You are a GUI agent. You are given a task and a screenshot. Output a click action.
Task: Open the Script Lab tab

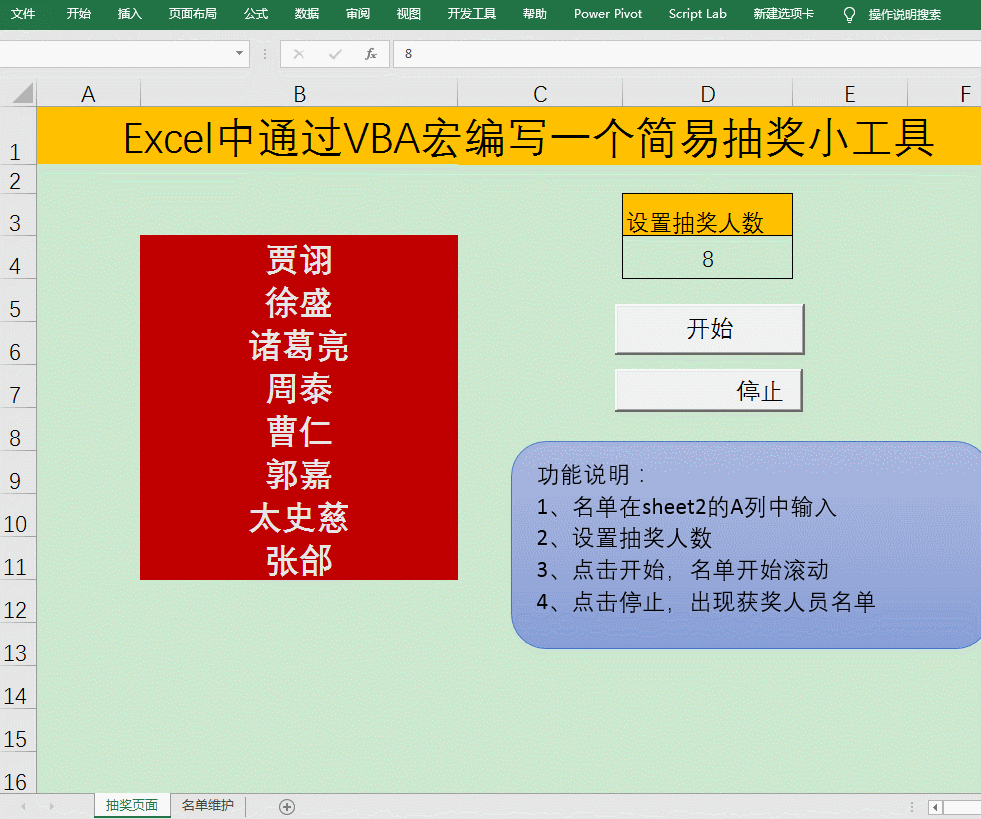pyautogui.click(x=698, y=14)
